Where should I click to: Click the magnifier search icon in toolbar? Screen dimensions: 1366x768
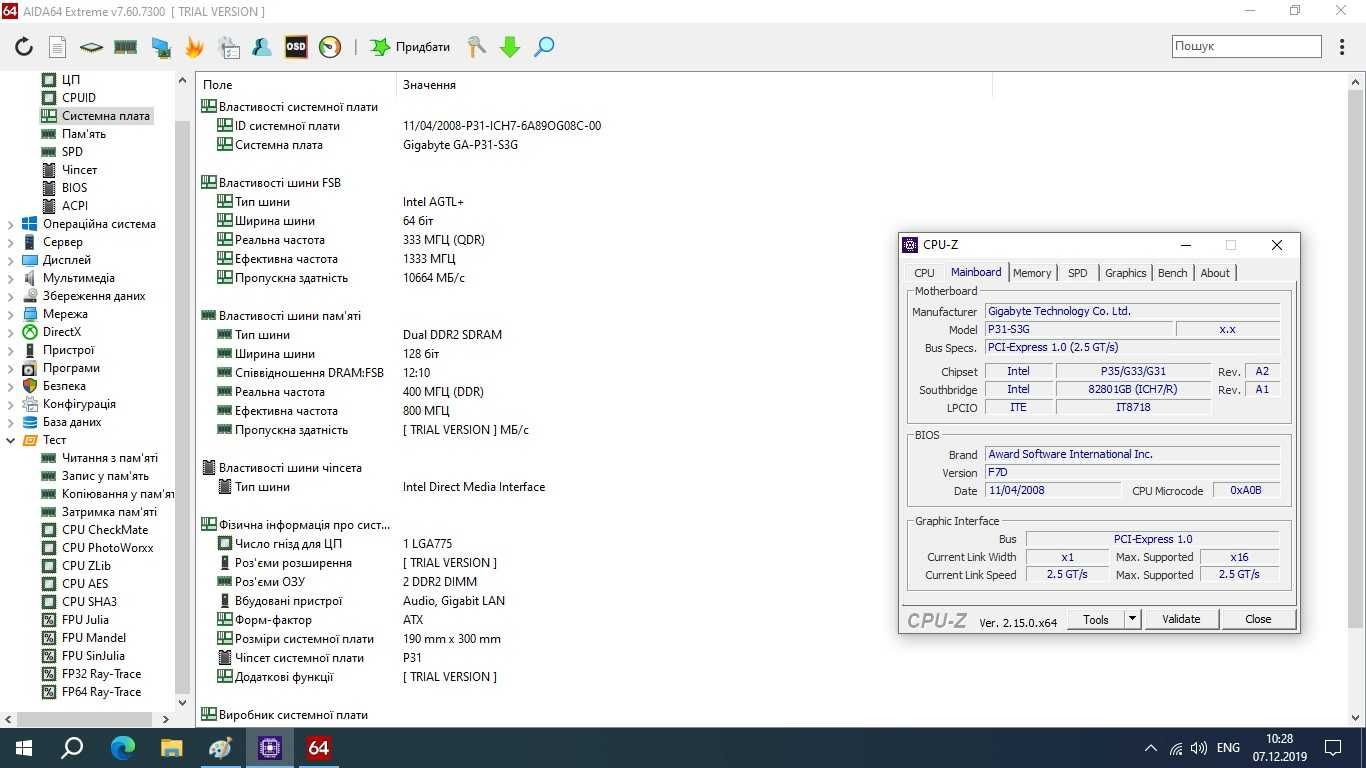pos(544,47)
